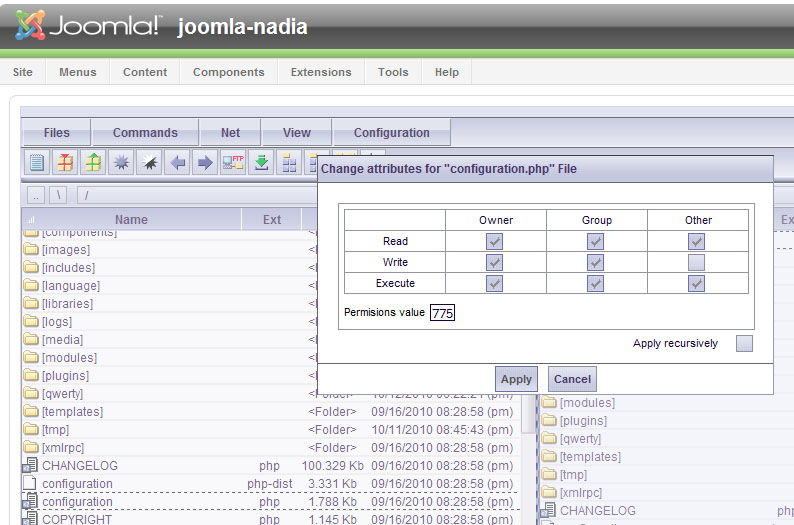Click the pack archive icon with red arrow

coord(65,163)
